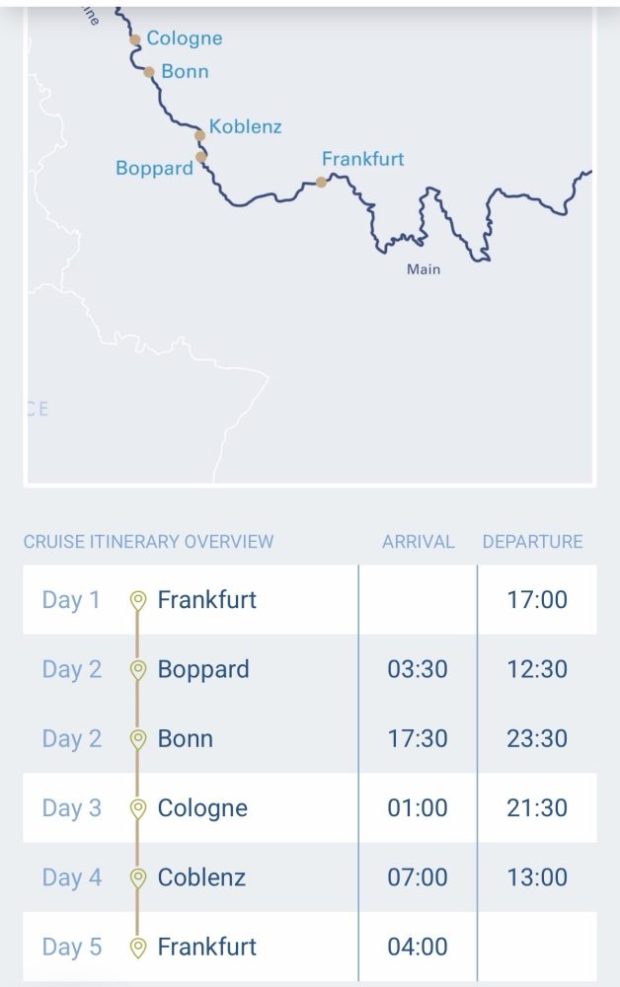620x987 pixels.
Task: Select the Frankfurt label on the map
Action: pos(363,159)
